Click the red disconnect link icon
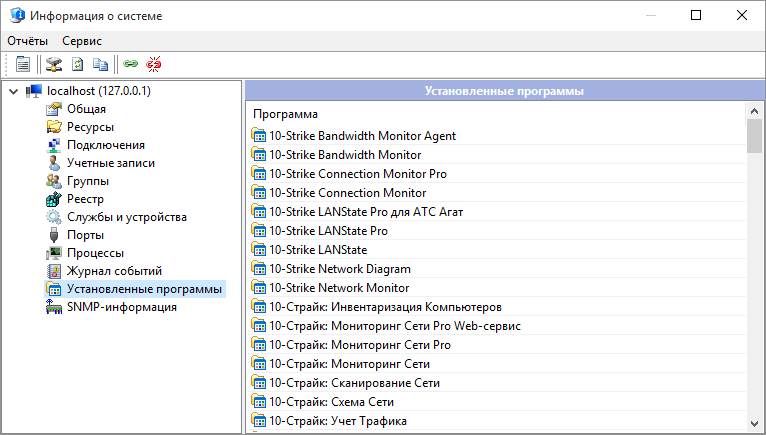Image resolution: width=766 pixels, height=435 pixels. (x=154, y=64)
